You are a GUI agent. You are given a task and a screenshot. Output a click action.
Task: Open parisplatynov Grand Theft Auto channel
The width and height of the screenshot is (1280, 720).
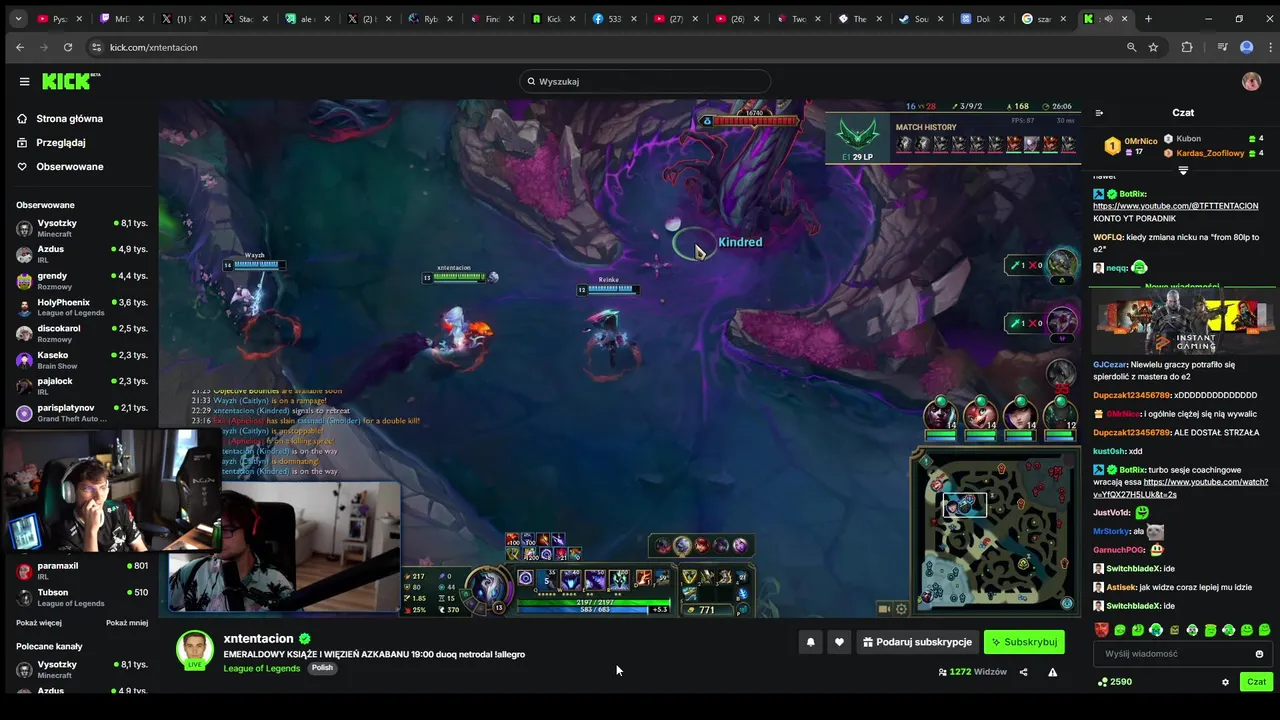82,413
